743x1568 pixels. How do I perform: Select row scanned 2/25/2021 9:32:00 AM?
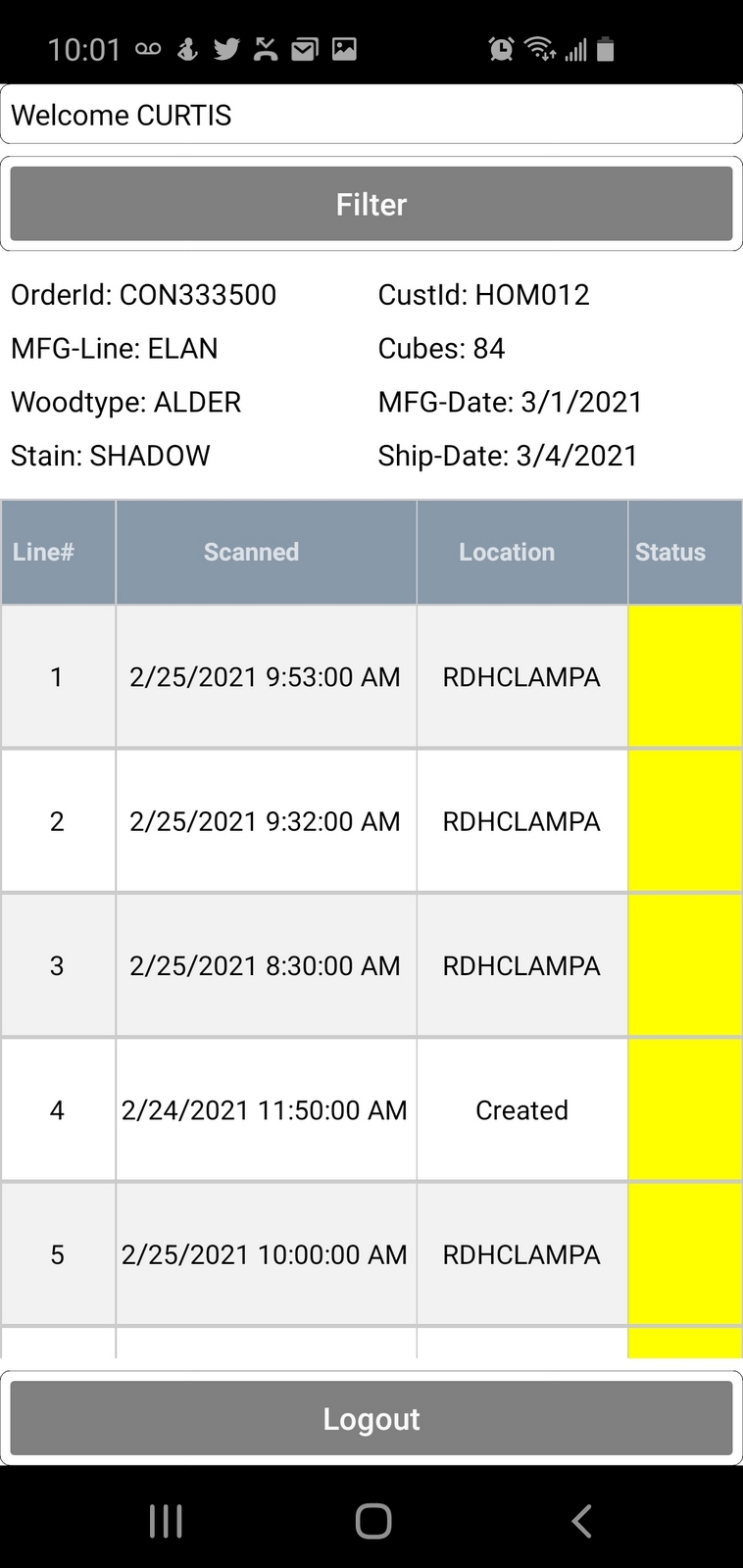coord(265,821)
